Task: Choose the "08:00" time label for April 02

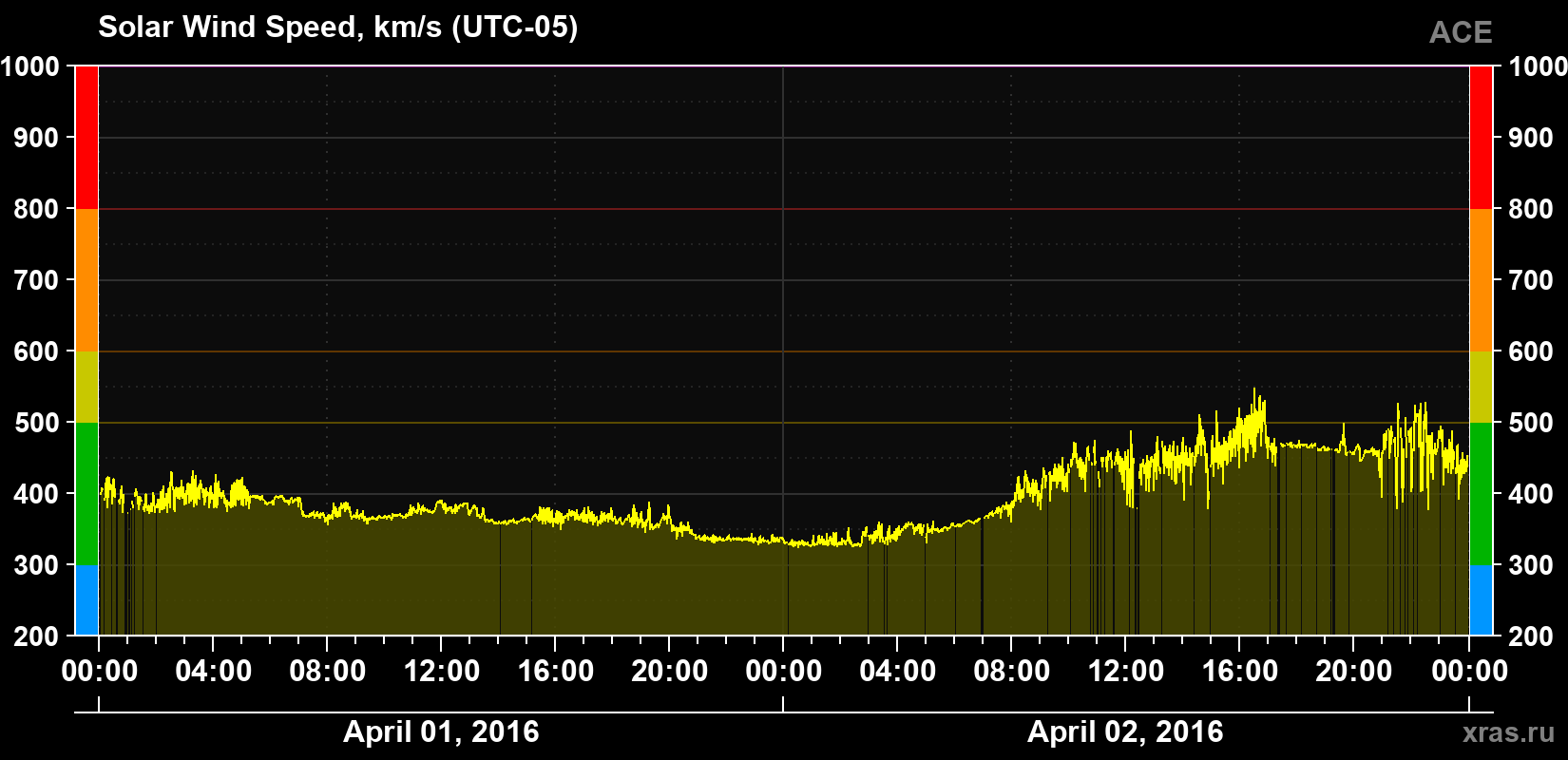Action: coord(1012,672)
